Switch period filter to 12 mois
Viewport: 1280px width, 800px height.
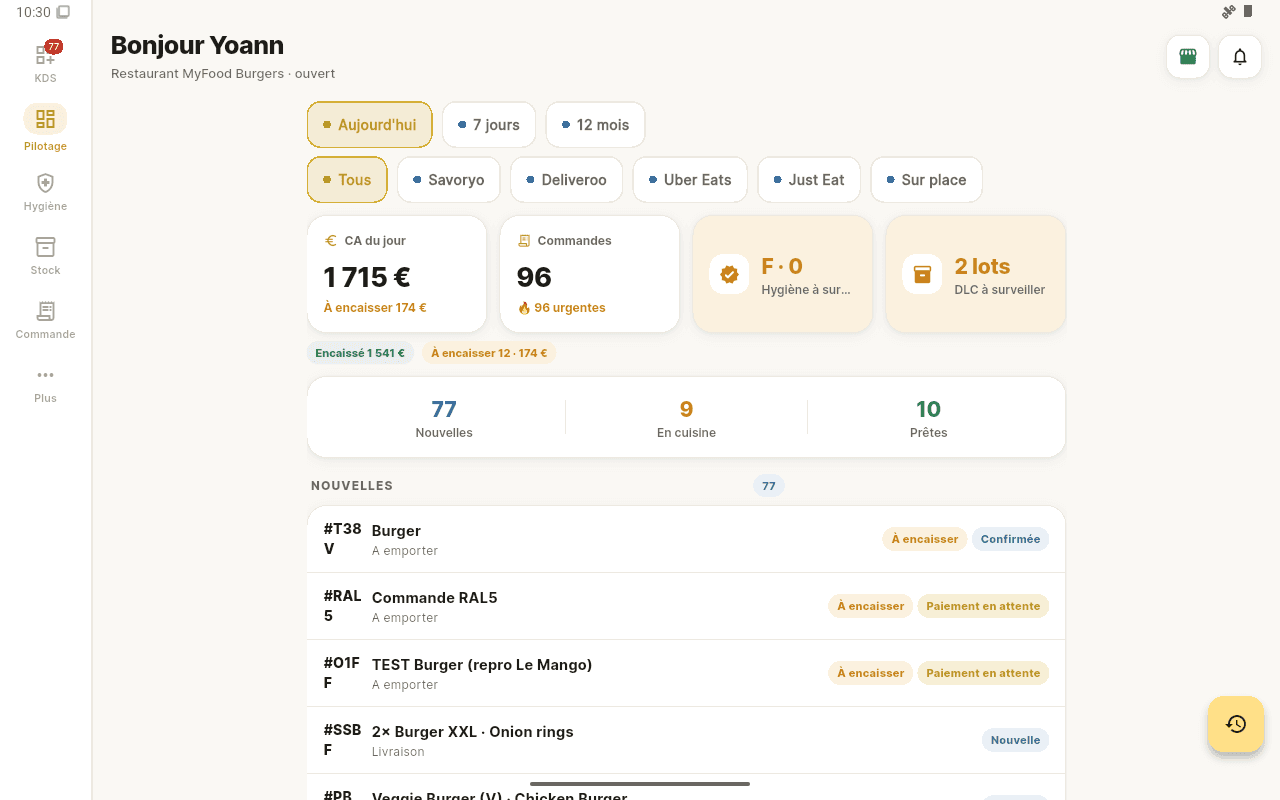tap(595, 125)
